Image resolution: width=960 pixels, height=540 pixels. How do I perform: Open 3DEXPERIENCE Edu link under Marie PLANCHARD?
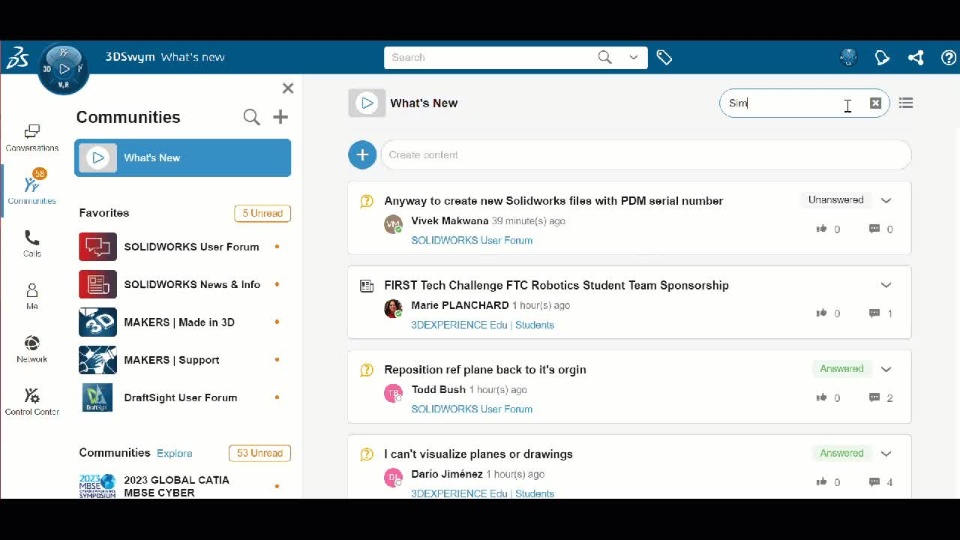tap(459, 325)
